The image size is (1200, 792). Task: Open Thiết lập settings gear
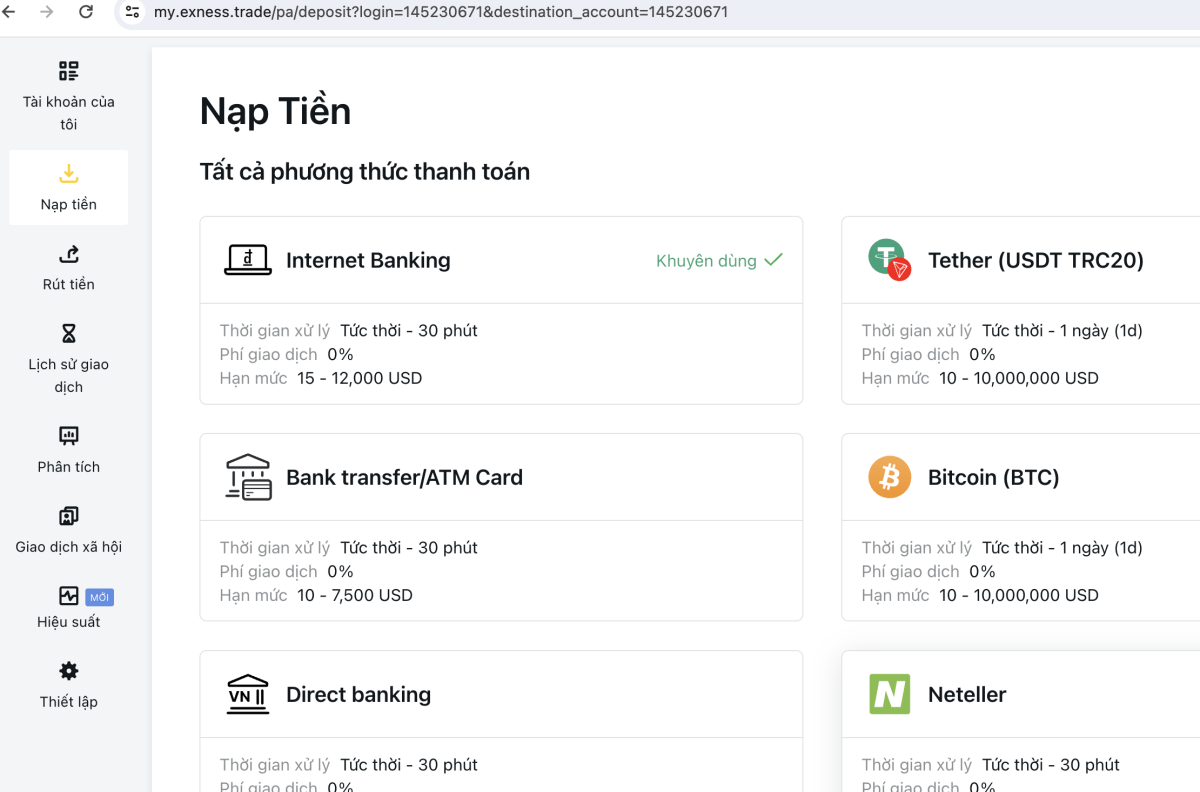pyautogui.click(x=68, y=684)
